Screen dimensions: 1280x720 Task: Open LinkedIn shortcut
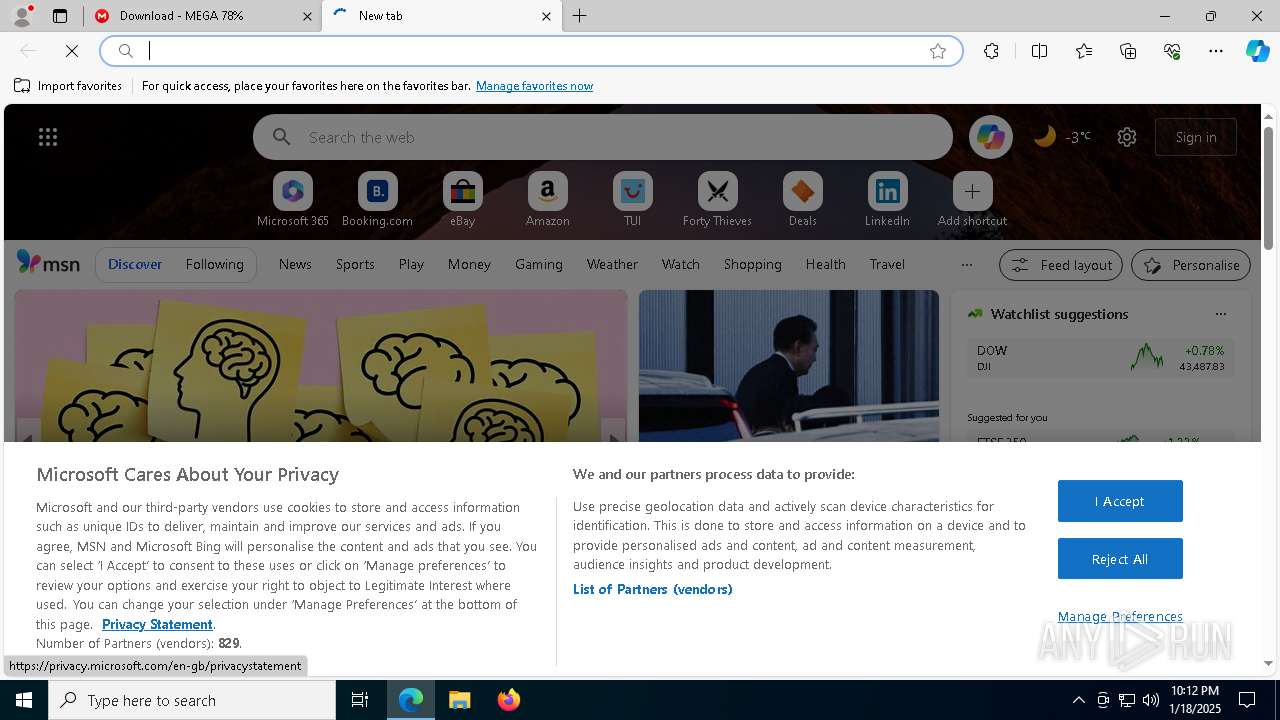pos(888,199)
